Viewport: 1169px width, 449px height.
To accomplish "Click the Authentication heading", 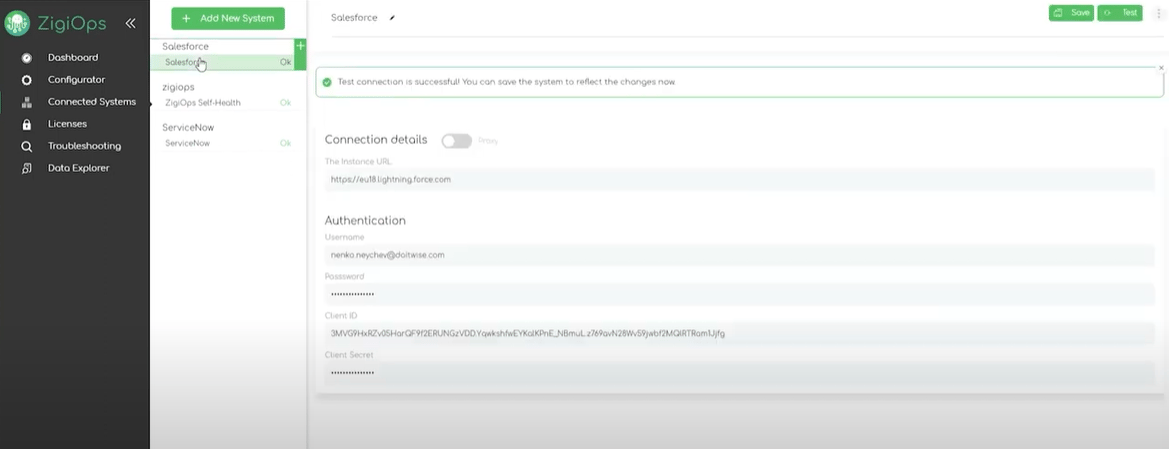I will [x=365, y=221].
